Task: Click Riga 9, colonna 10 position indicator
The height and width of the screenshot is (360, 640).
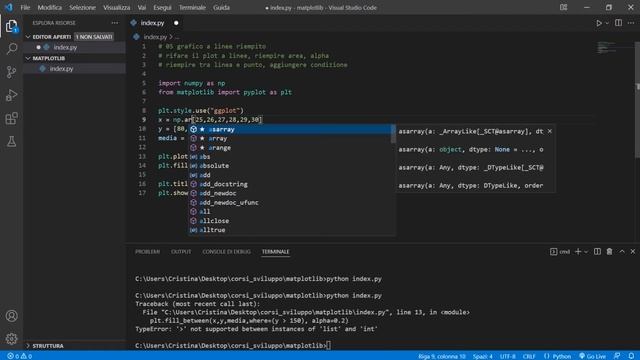Action: pyautogui.click(x=442, y=356)
